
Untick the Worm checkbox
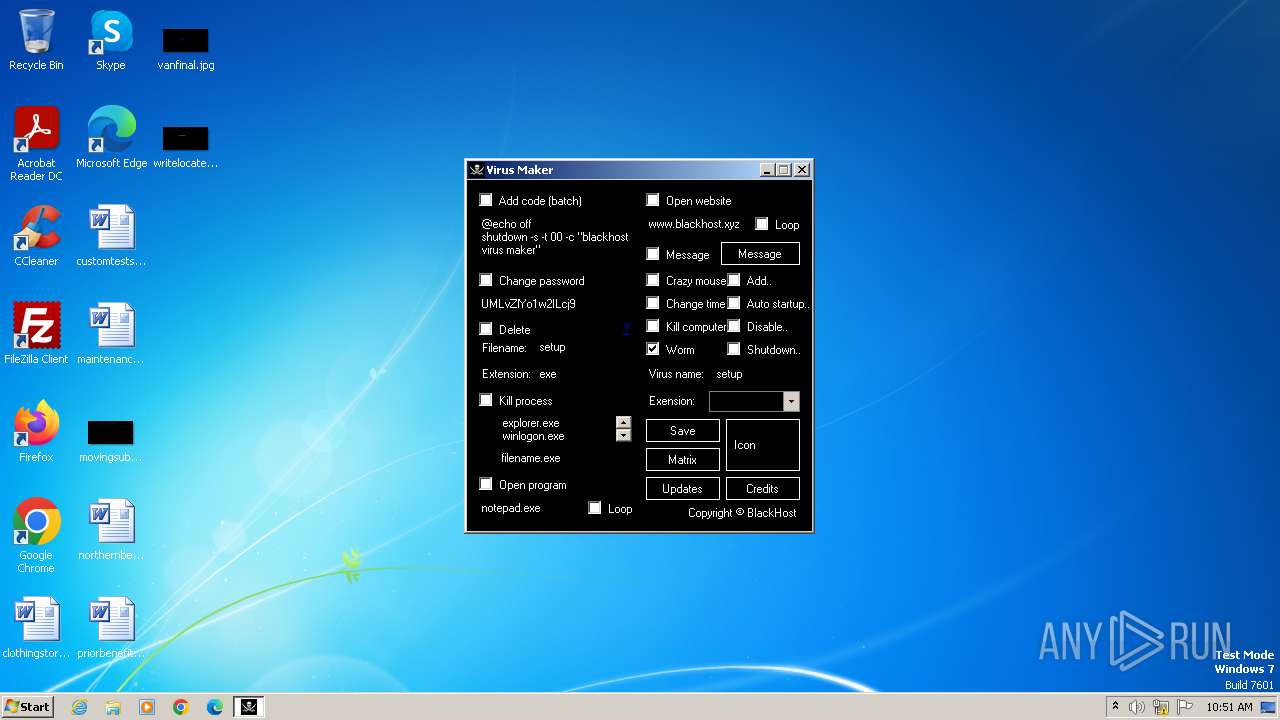(x=653, y=349)
